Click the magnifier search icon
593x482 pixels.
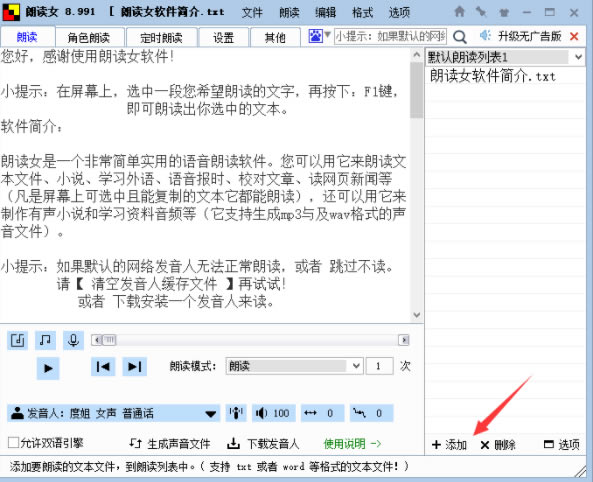click(x=459, y=37)
